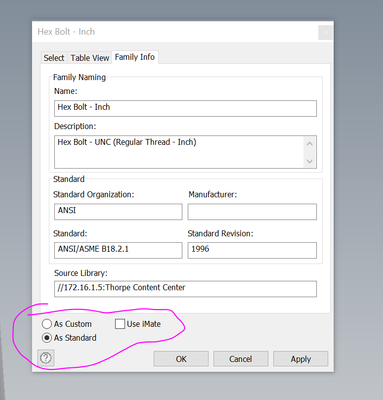The height and width of the screenshot is (400, 383).
Task: Click the Description scroll down arrow
Action: click(x=310, y=161)
